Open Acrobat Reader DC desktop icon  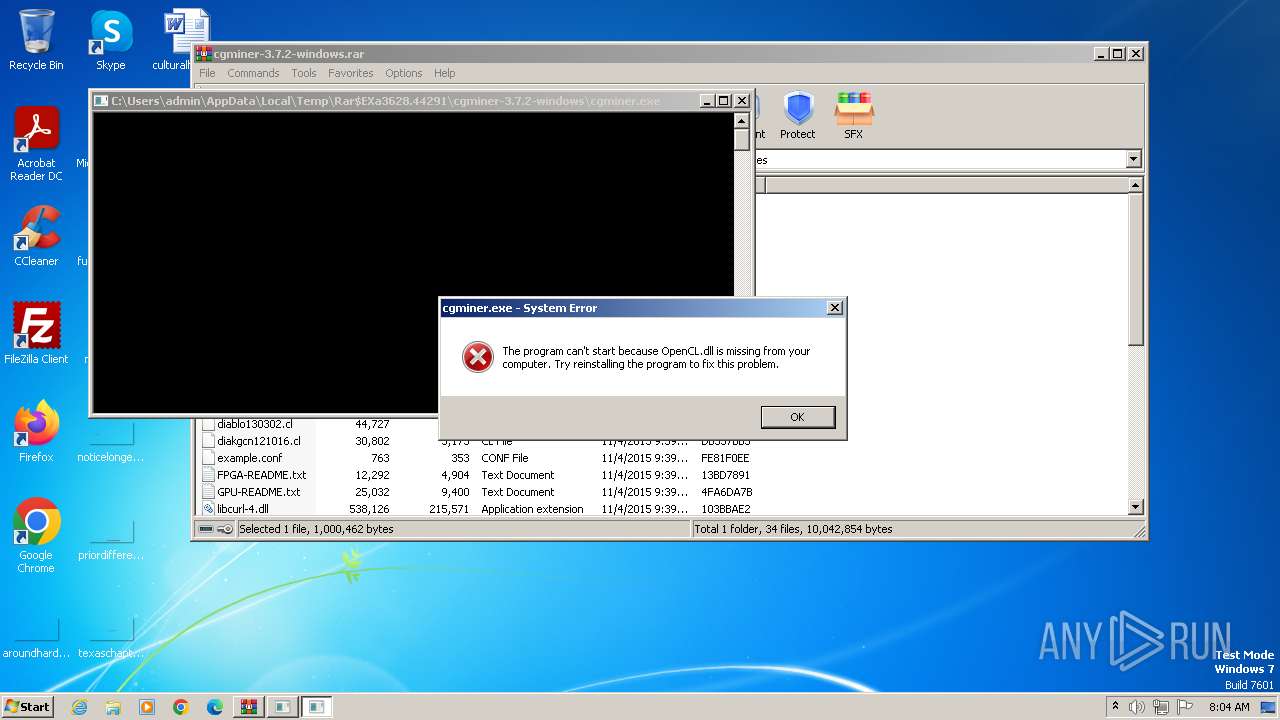coord(36,144)
